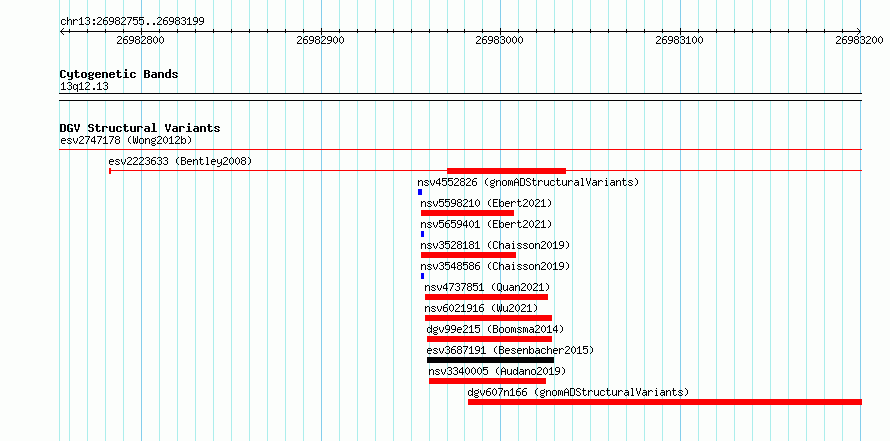The height and width of the screenshot is (441, 890).
Task: Click ruler position 26983200
Action: [x=860, y=40]
